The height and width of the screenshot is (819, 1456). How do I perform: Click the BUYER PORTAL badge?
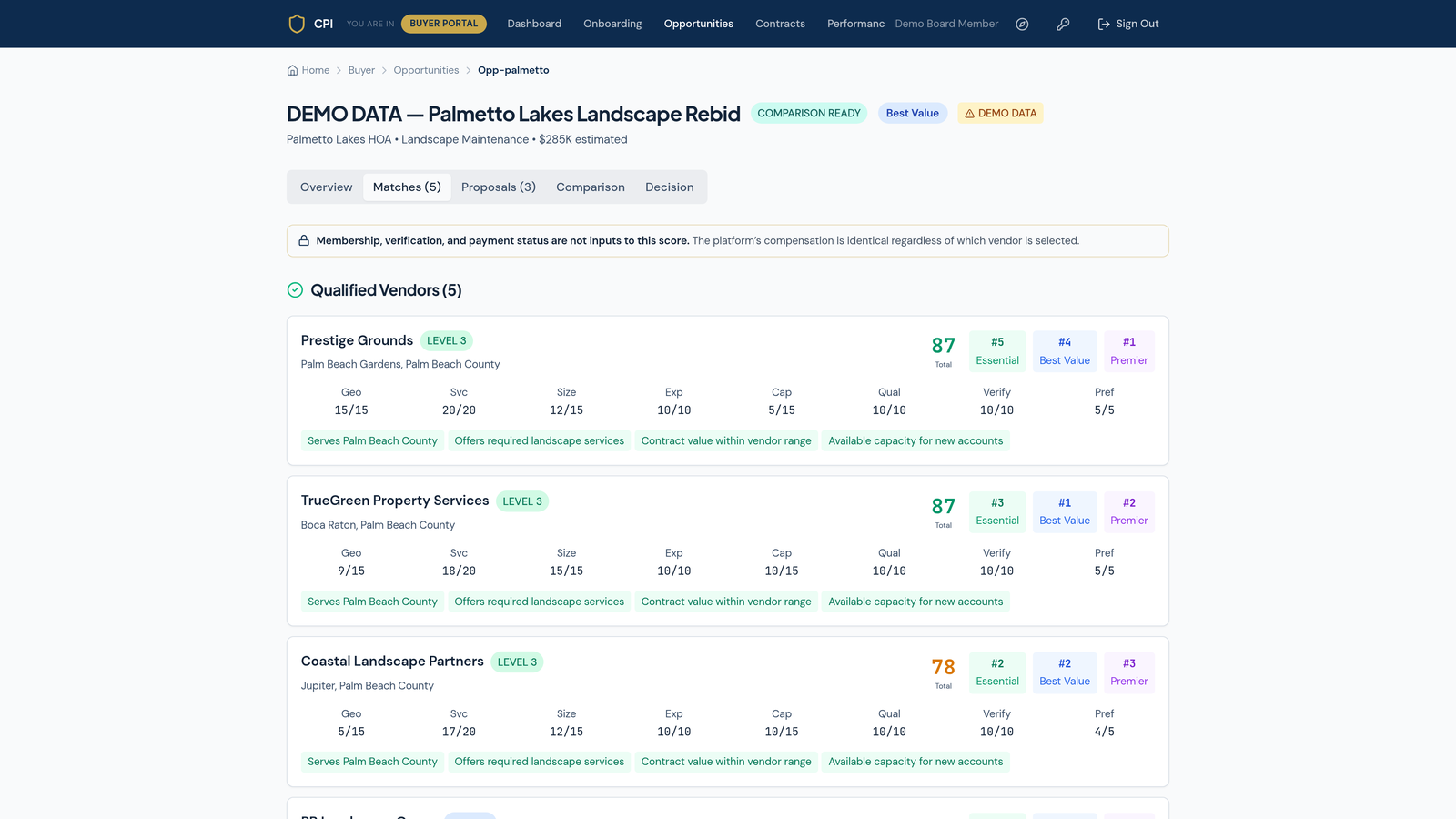click(444, 24)
